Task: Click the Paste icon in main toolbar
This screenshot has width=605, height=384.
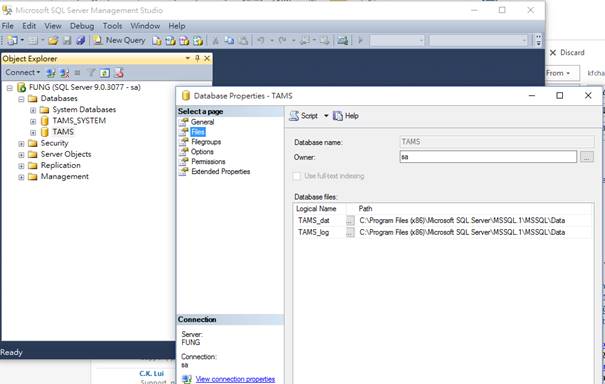Action: click(243, 40)
